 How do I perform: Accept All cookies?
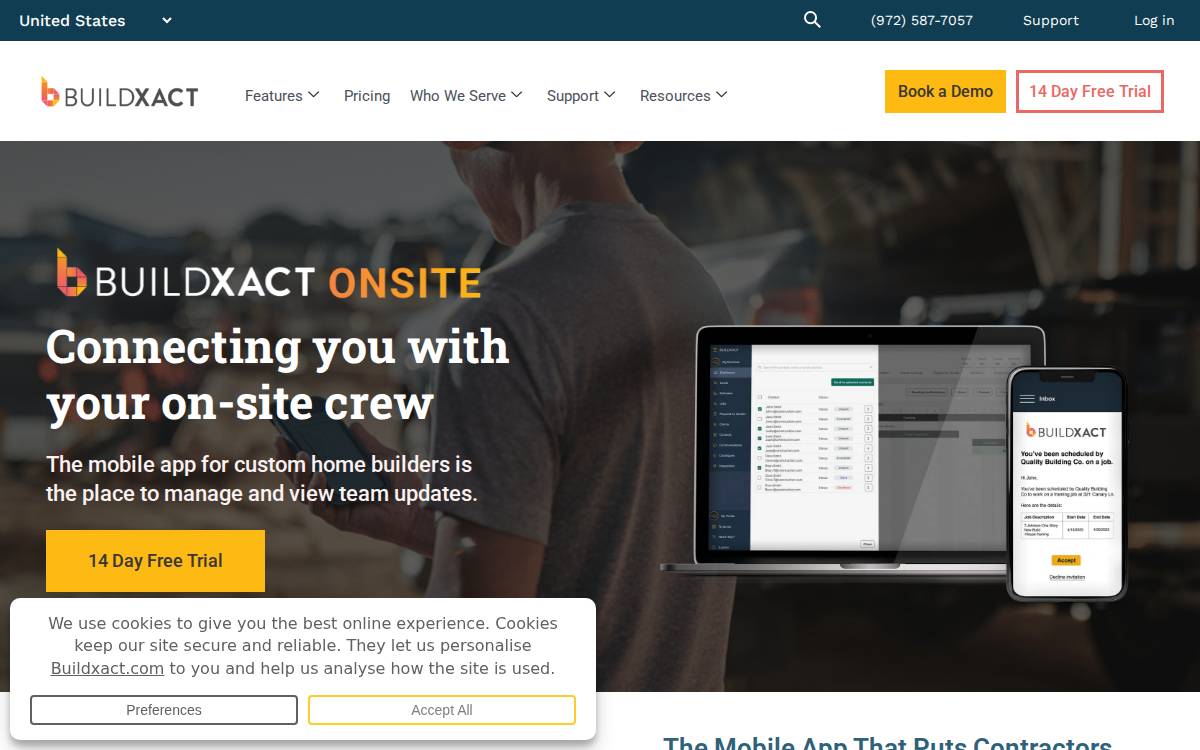pos(442,710)
